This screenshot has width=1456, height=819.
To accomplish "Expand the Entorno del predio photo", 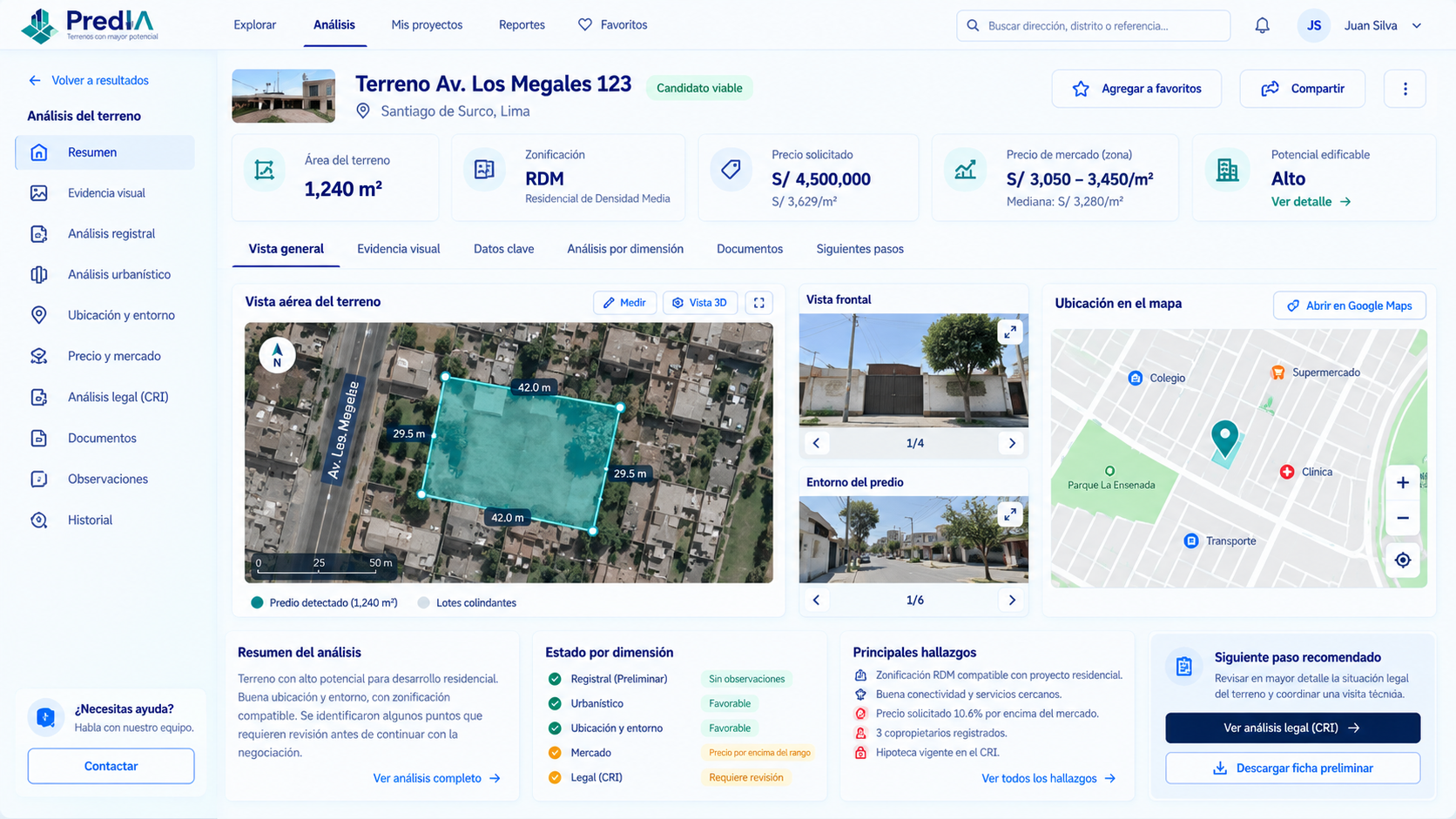I will 1010,514.
